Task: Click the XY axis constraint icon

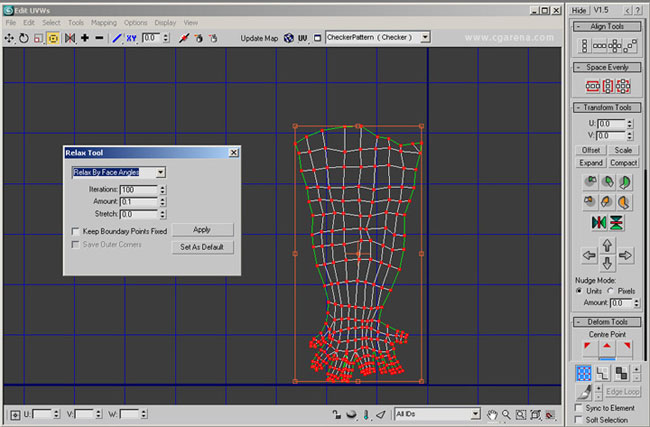Action: click(131, 38)
